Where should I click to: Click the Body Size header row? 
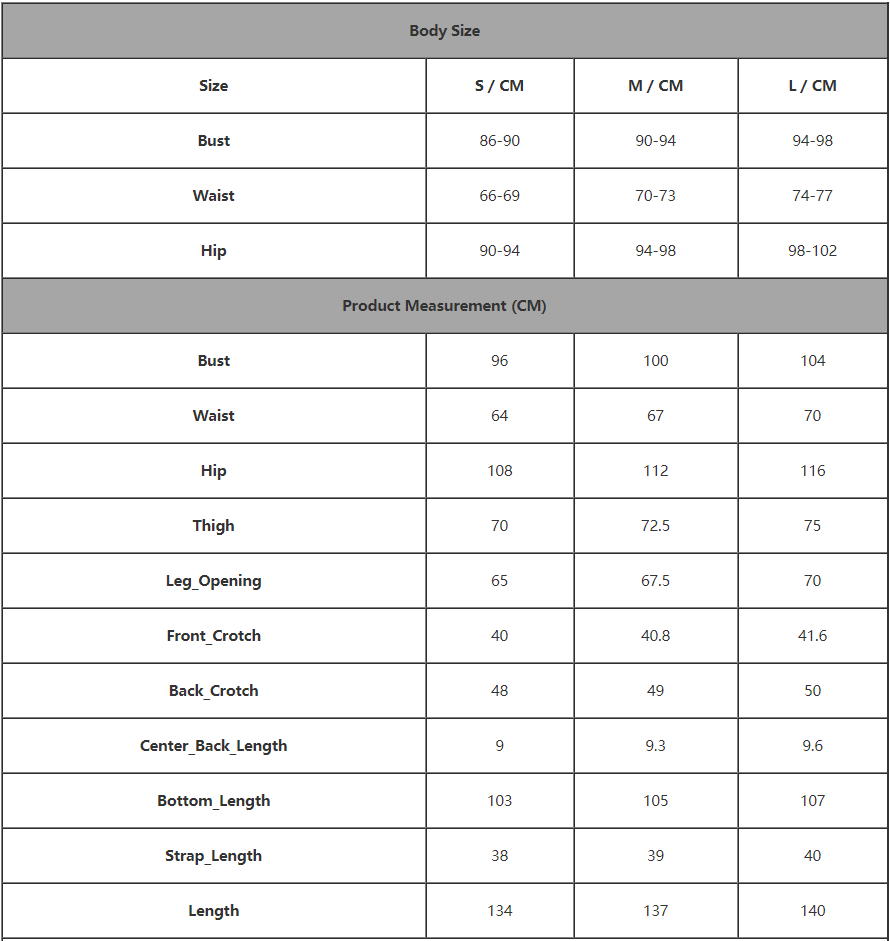(444, 31)
